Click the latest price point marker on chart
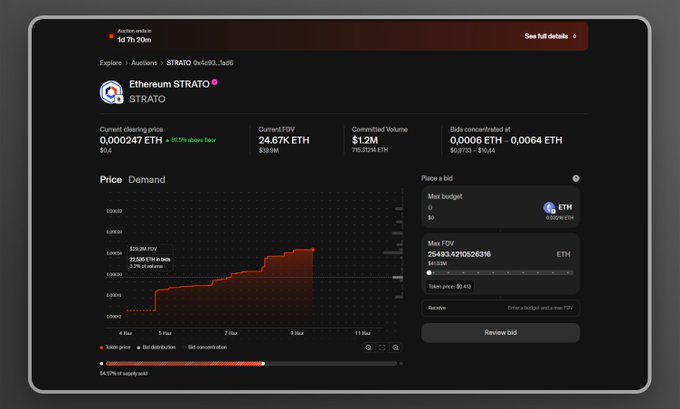Screen dimensions: 680x409 (x=313, y=250)
